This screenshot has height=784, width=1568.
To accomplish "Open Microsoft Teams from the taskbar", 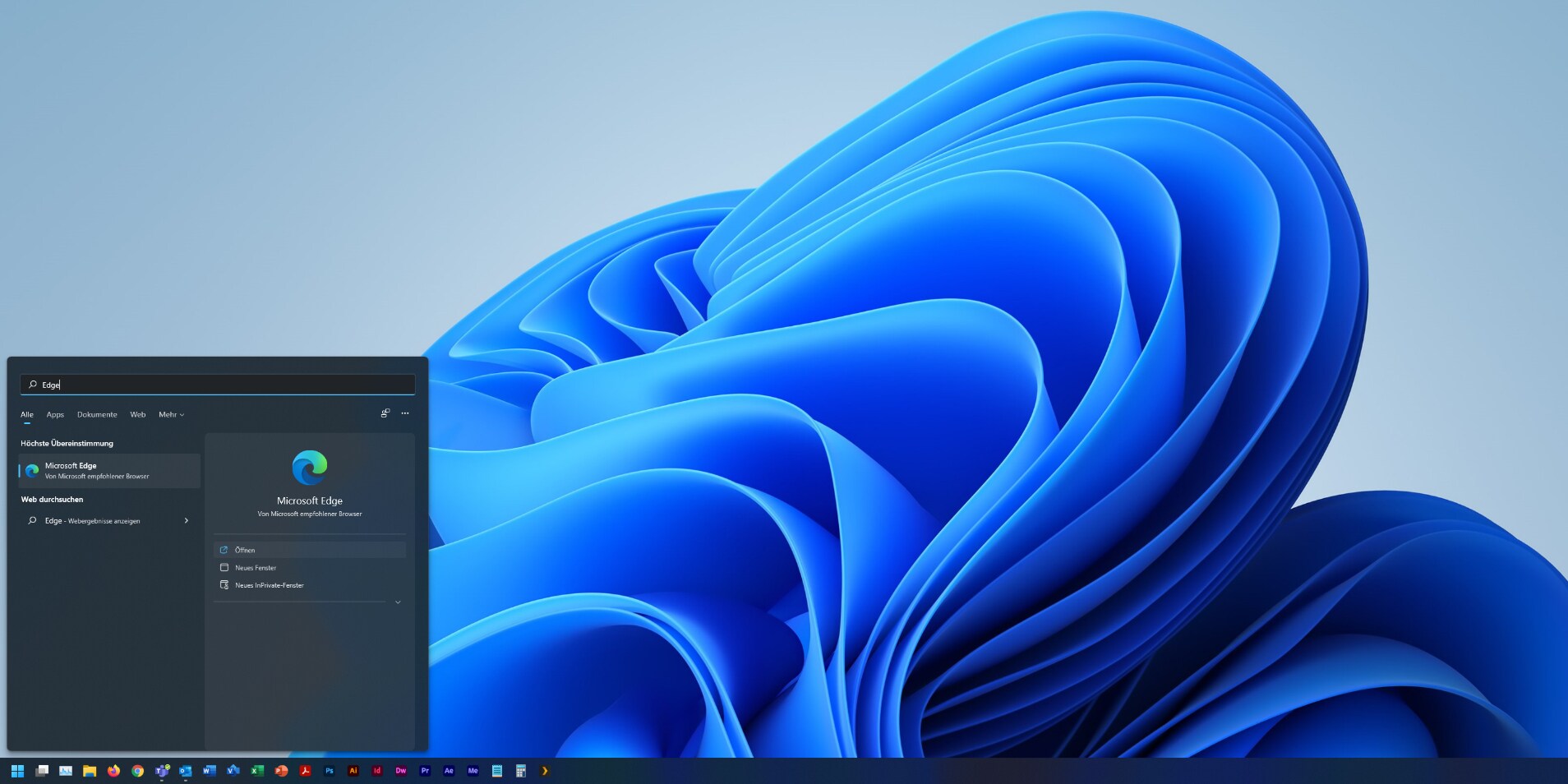I will tap(162, 771).
